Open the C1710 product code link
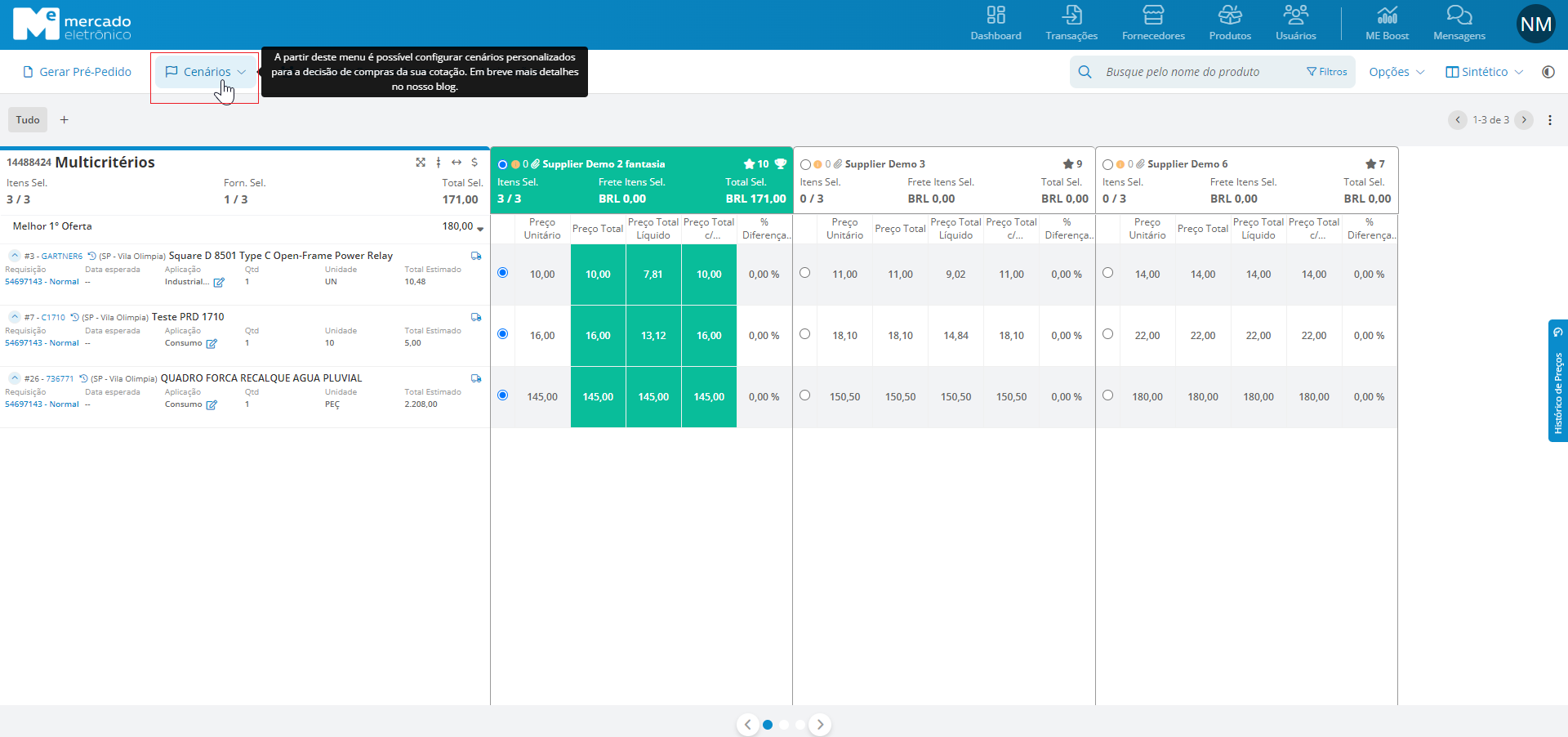This screenshot has width=1568, height=737. click(53, 318)
